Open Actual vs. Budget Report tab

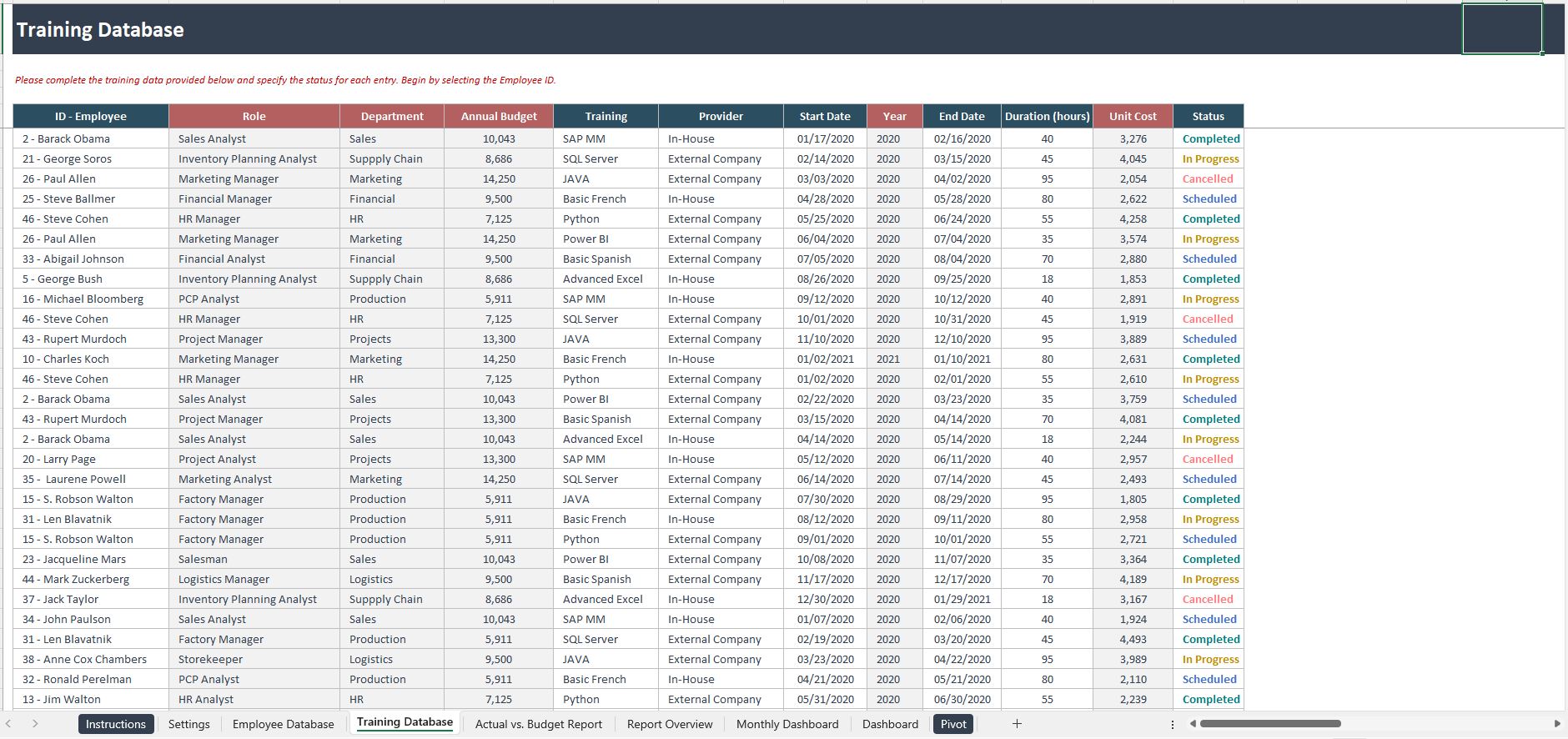click(x=539, y=724)
